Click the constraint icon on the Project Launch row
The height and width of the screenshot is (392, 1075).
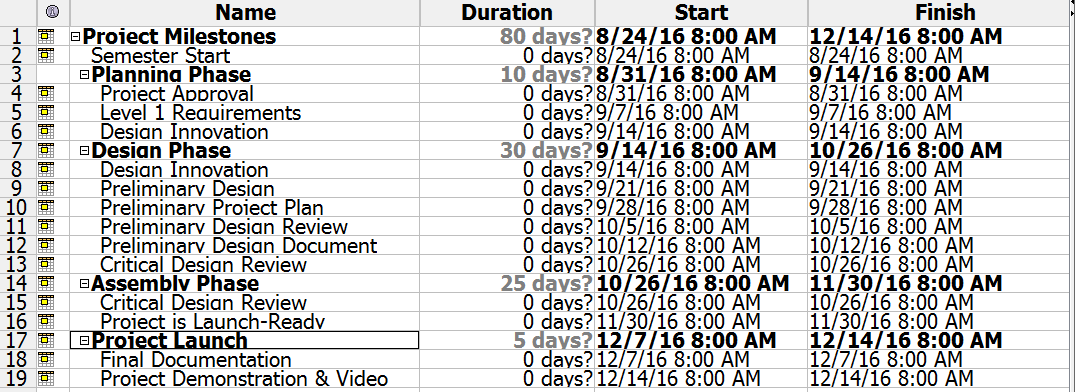47,340
